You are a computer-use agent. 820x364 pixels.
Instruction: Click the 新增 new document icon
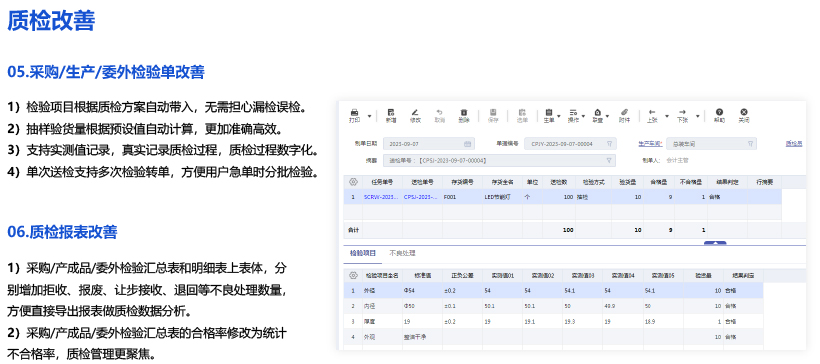(391, 112)
